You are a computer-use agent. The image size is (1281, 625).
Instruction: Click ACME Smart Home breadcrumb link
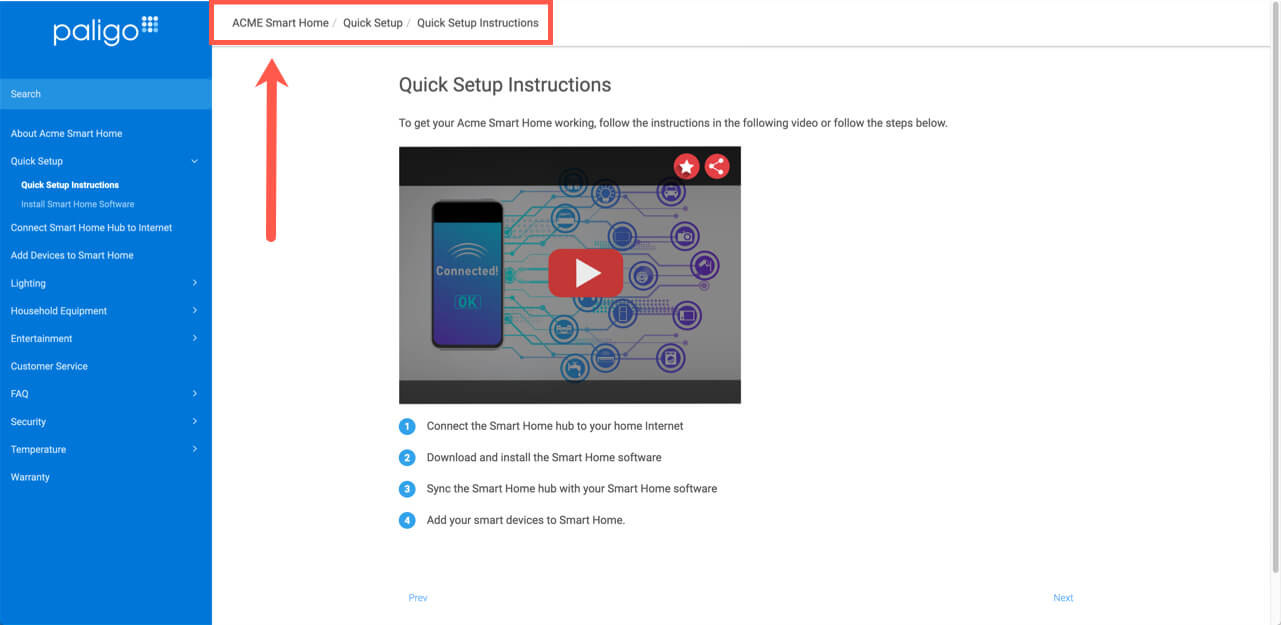point(280,23)
